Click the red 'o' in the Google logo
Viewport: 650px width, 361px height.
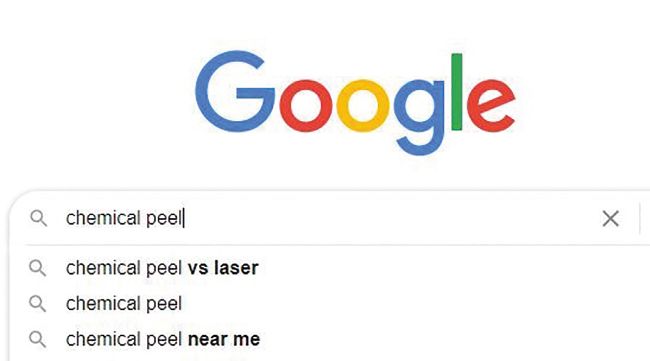(x=306, y=105)
